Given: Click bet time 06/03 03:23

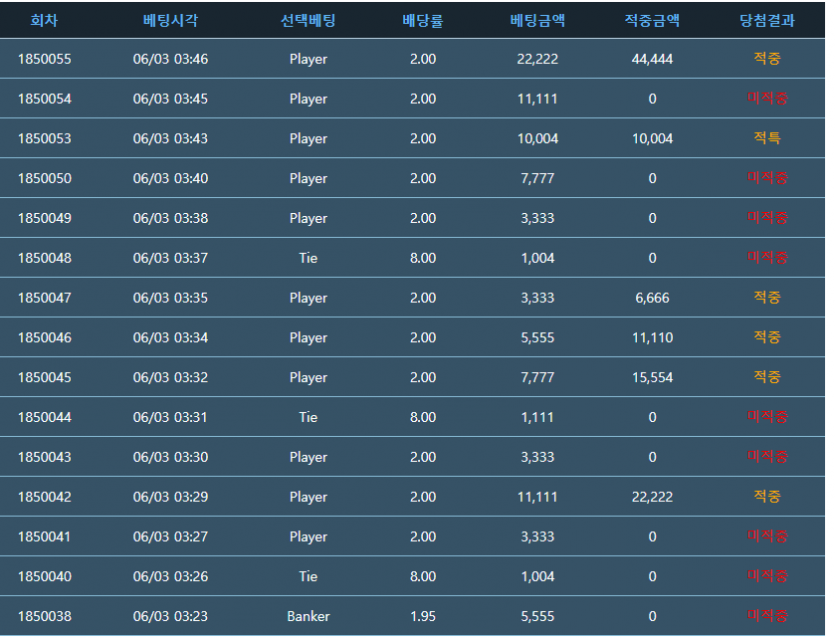Looking at the screenshot, I should click(170, 616).
